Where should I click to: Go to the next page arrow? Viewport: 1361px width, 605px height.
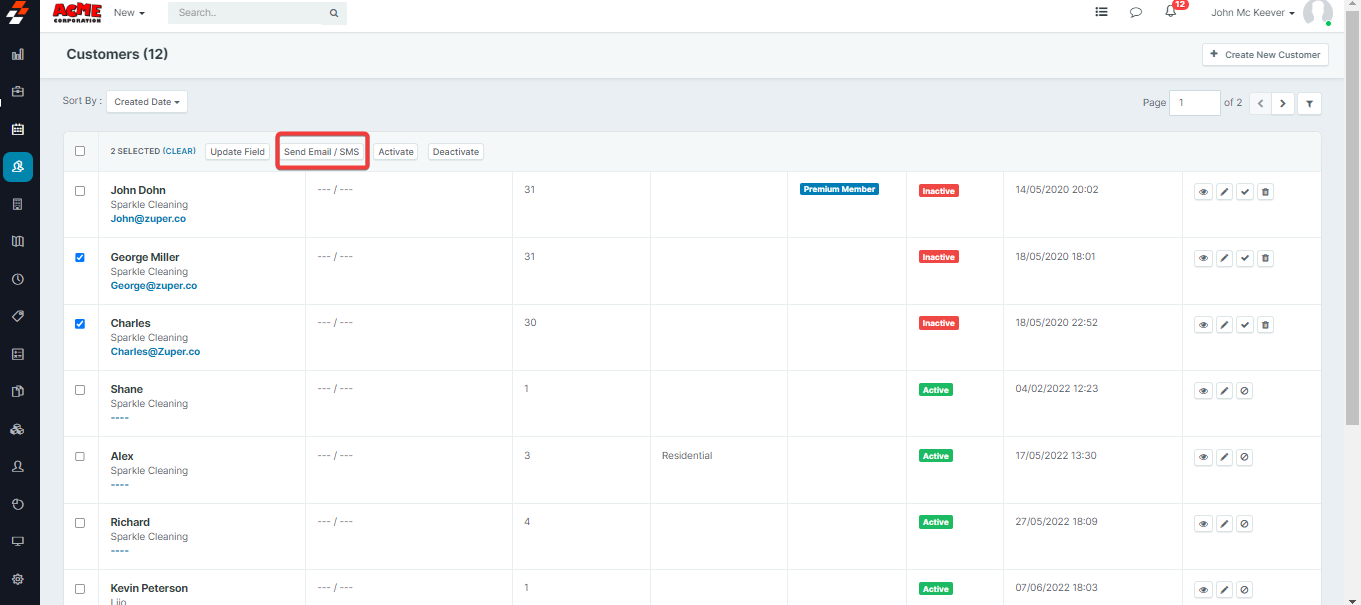click(1282, 103)
